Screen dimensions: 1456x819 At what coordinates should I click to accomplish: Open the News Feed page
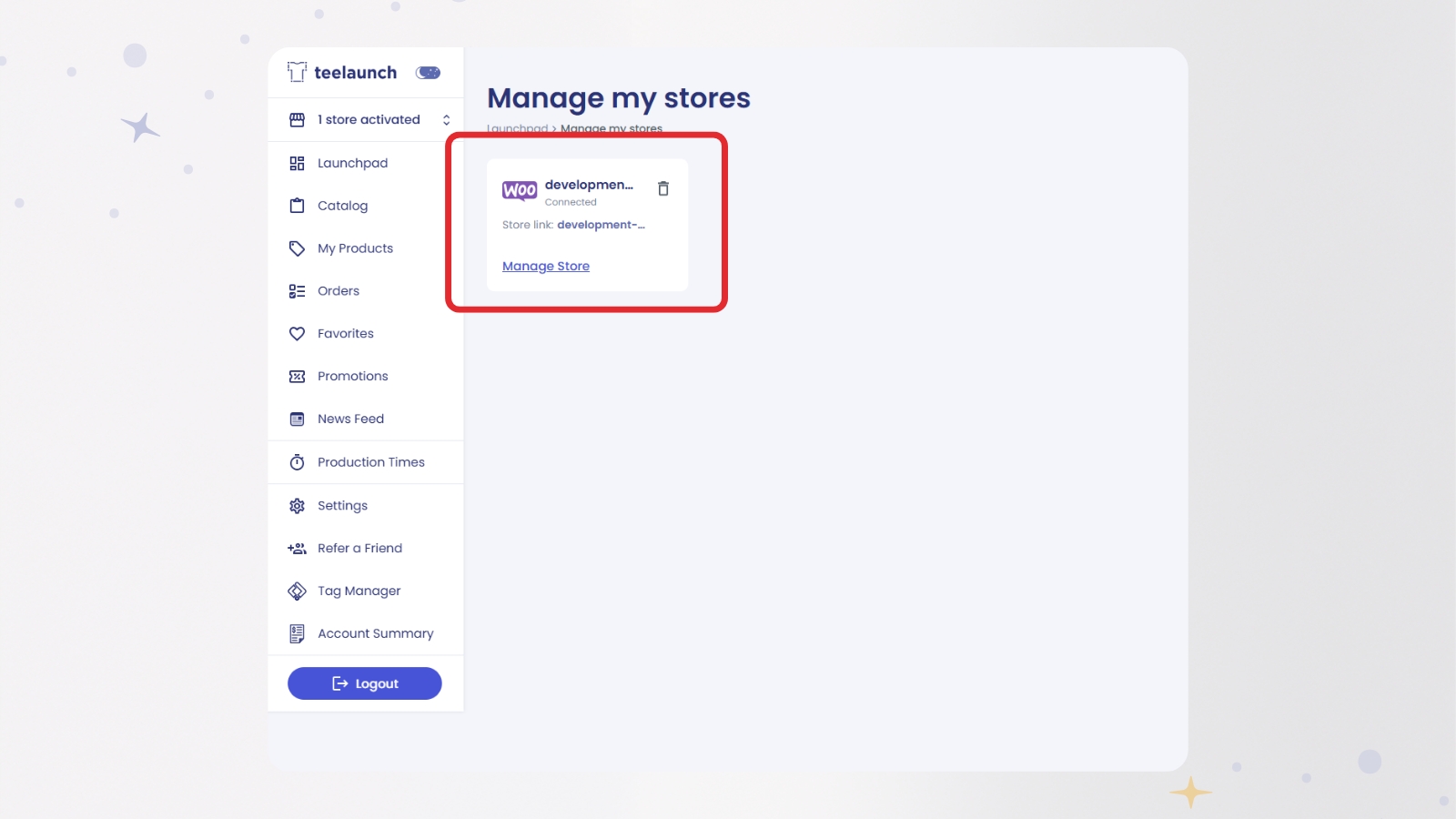tap(350, 419)
